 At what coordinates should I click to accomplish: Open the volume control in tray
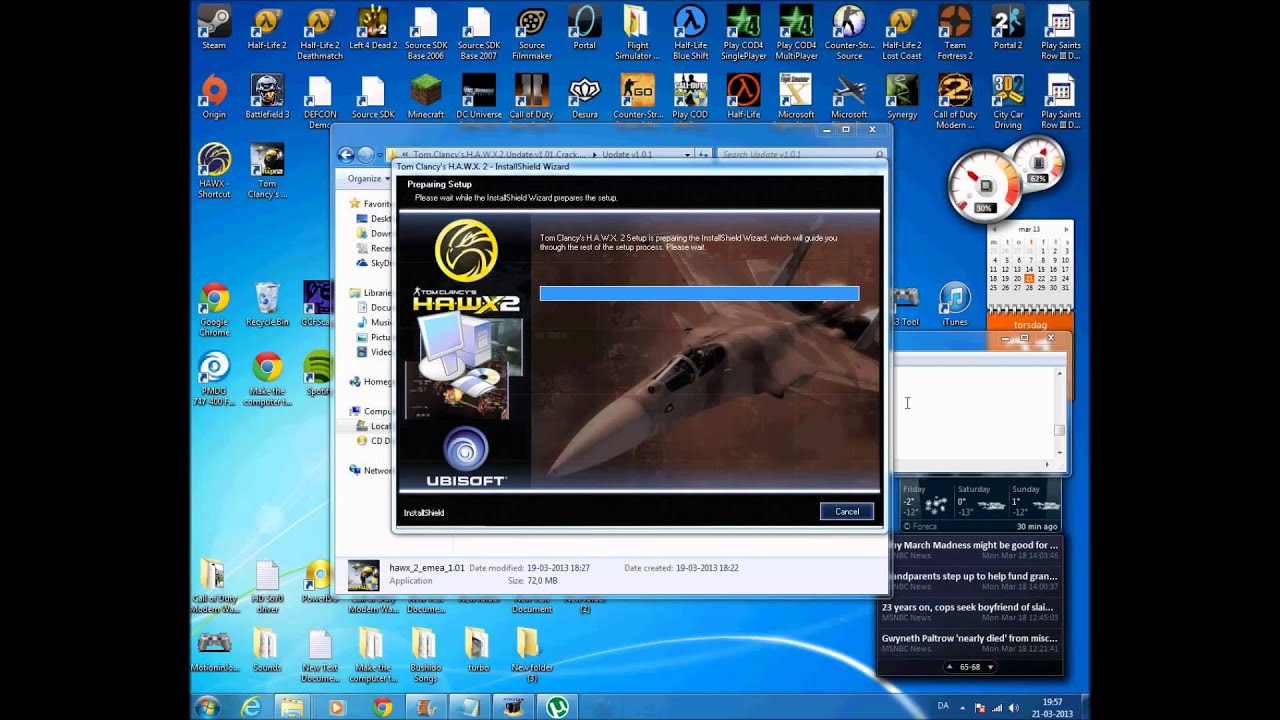click(x=1014, y=706)
